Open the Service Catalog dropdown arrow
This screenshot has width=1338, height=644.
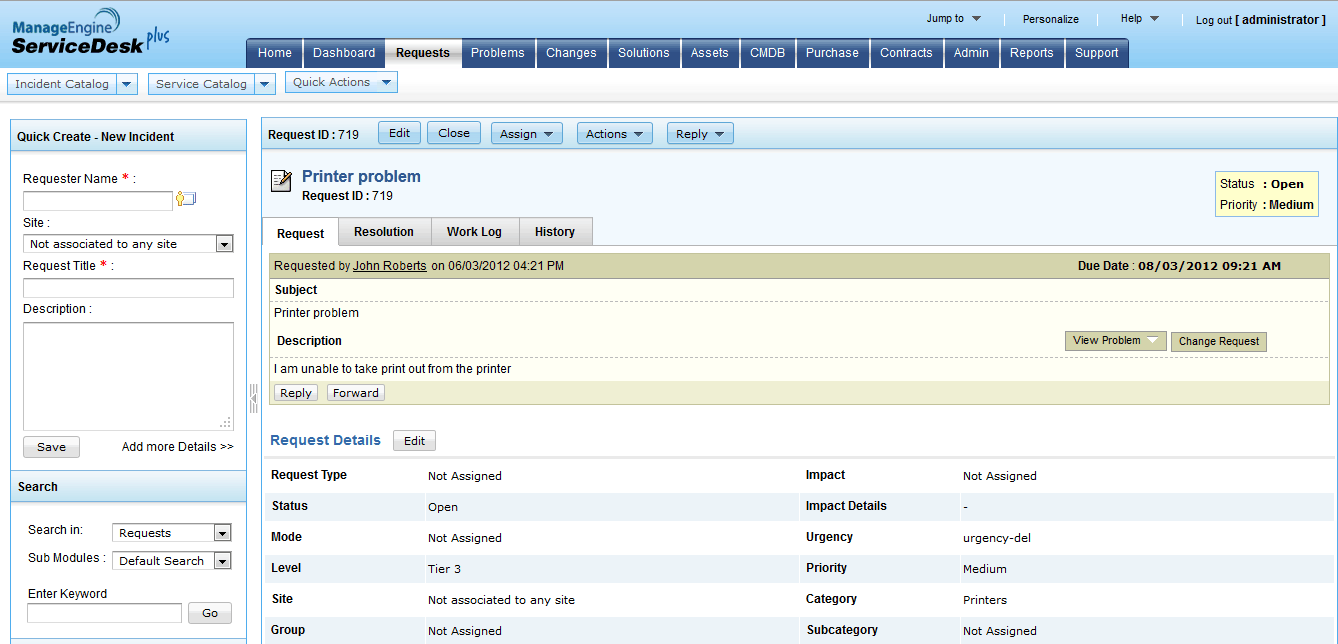(x=265, y=84)
